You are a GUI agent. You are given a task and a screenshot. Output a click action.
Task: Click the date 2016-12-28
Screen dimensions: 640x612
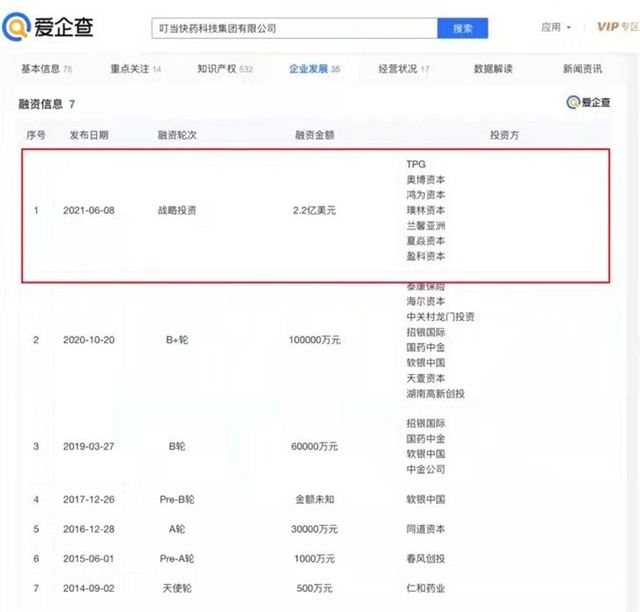click(x=89, y=529)
